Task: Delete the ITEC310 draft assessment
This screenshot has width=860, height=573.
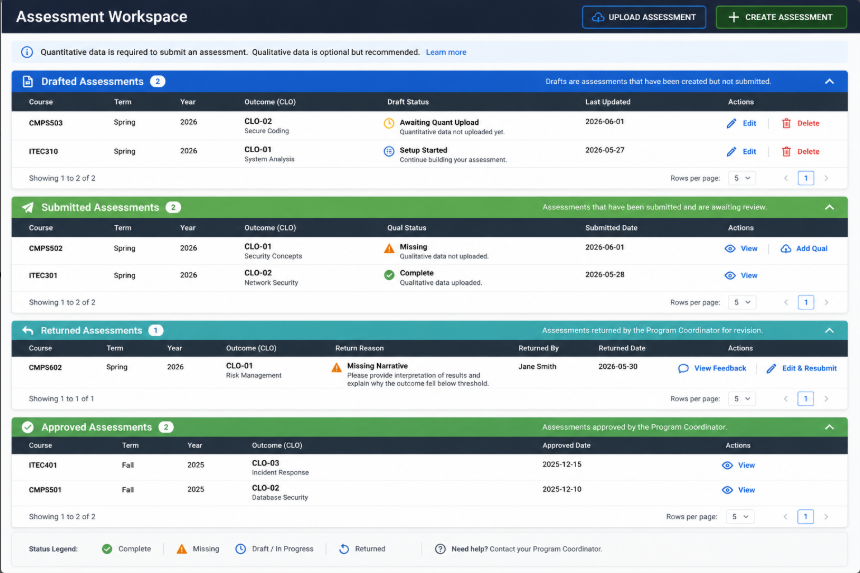Action: point(800,151)
